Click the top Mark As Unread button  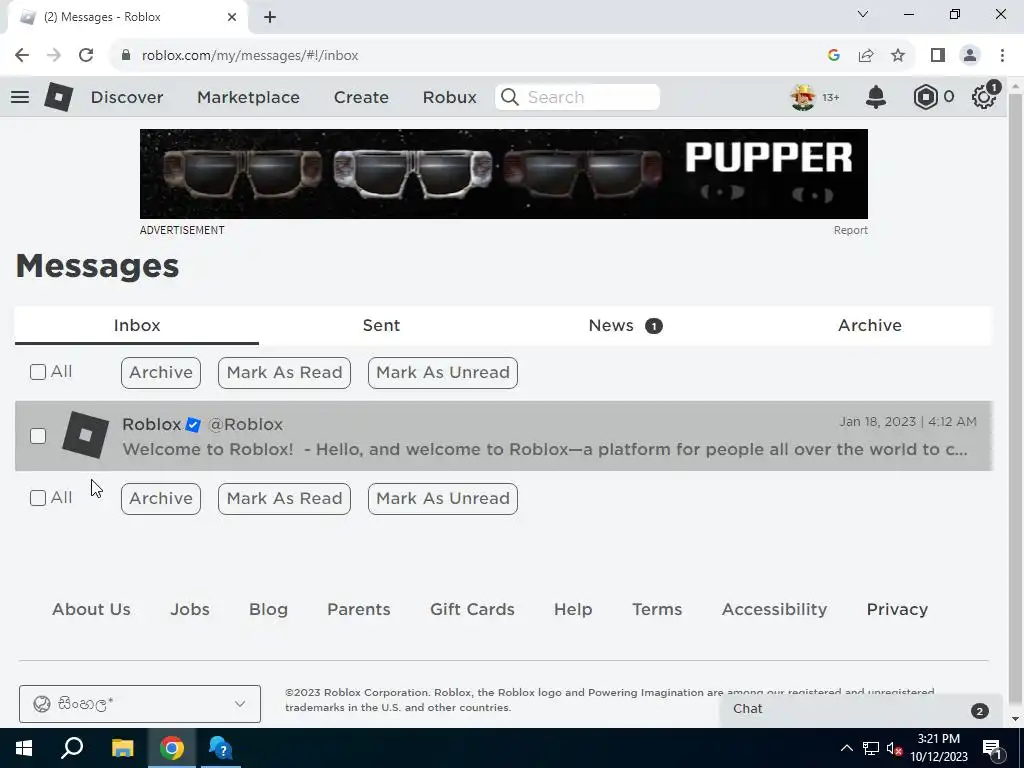coord(443,372)
